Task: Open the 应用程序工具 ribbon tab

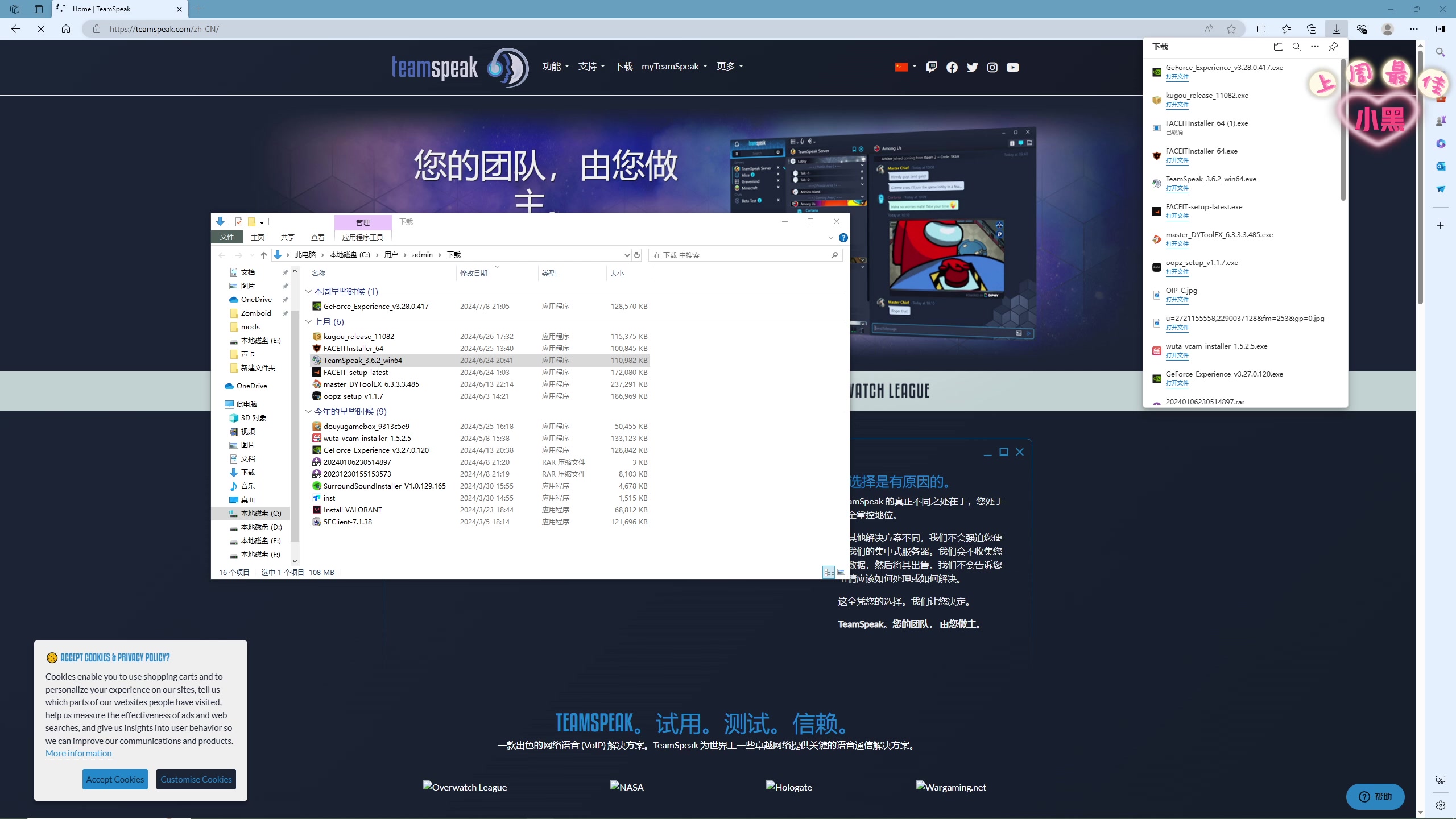Action: [x=363, y=237]
